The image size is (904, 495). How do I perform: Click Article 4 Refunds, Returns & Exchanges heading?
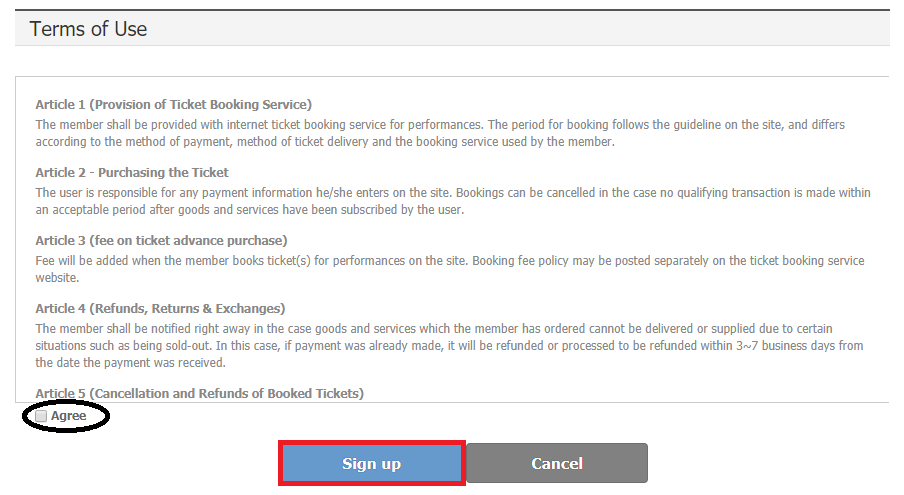160,308
